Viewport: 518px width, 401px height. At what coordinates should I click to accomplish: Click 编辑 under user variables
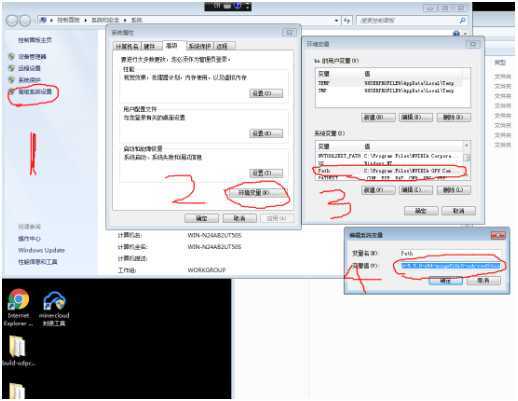[416, 117]
